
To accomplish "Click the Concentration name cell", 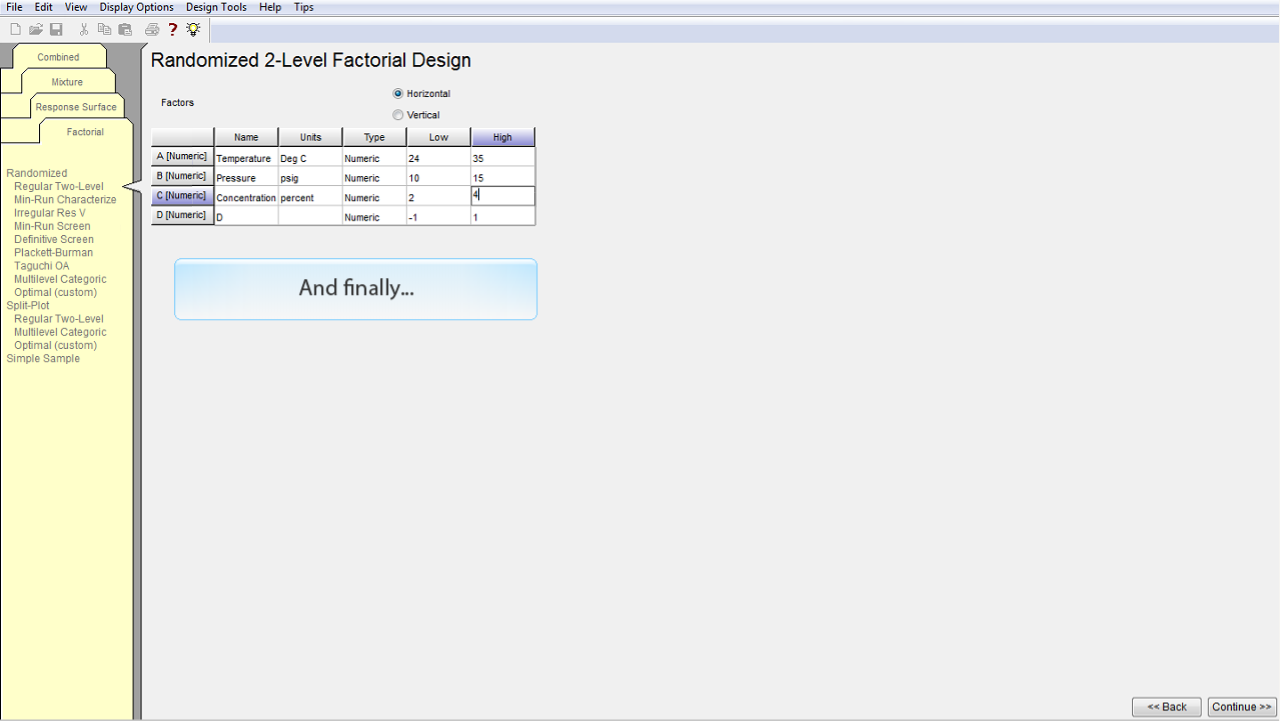I will click(246, 197).
